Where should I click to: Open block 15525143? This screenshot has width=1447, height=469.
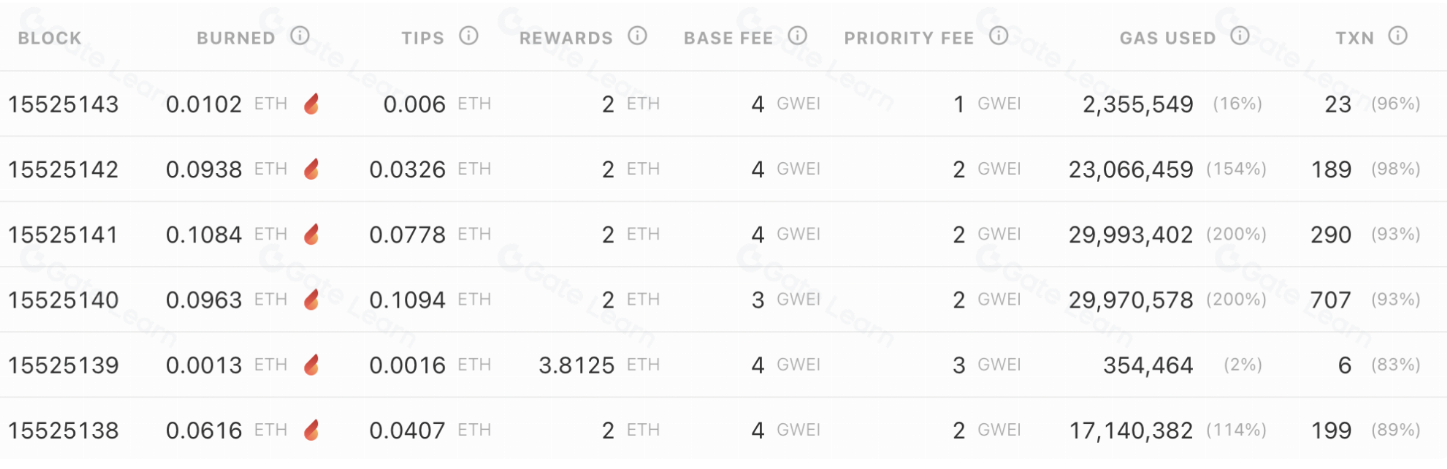coord(63,104)
